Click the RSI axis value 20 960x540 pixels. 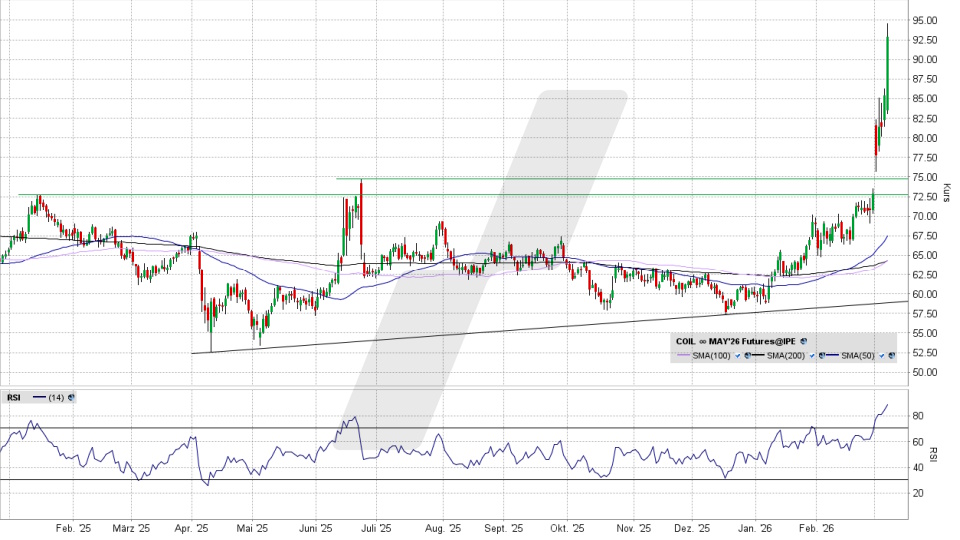click(x=918, y=493)
